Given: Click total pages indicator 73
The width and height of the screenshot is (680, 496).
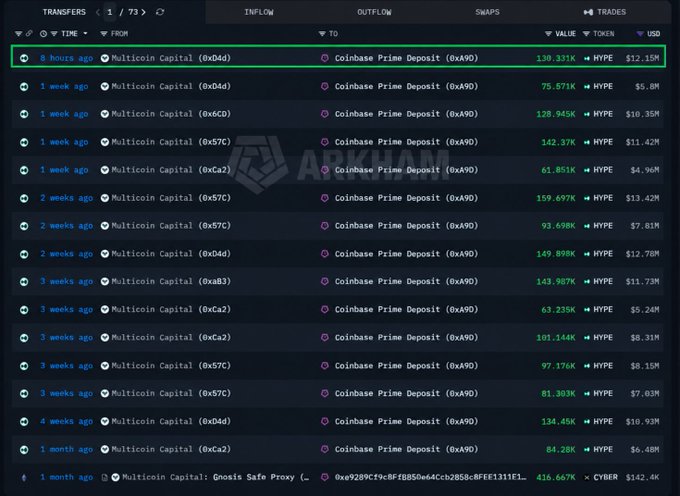Looking at the screenshot, I should (133, 12).
